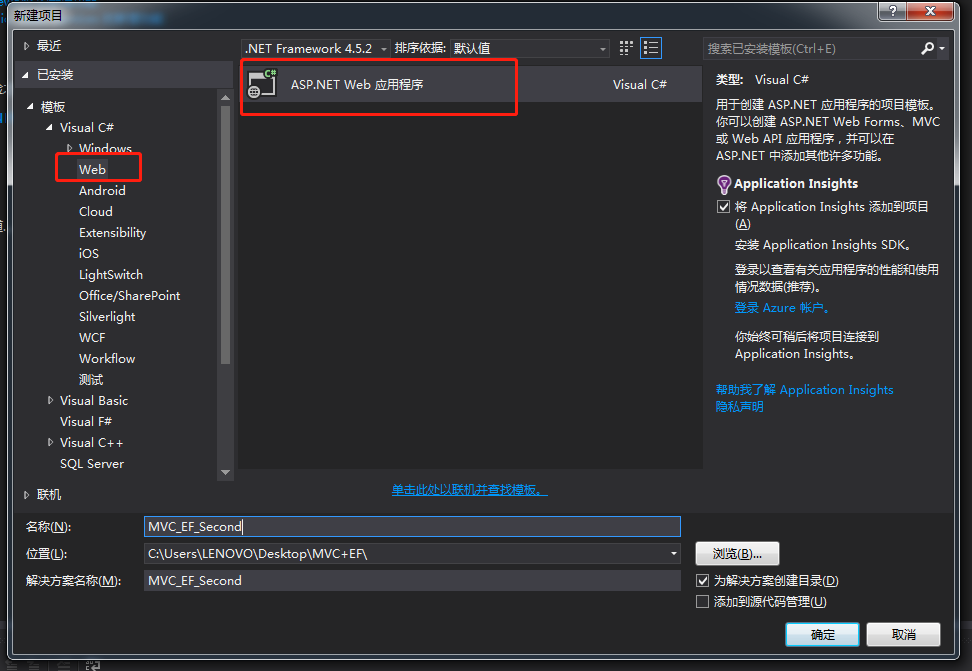This screenshot has width=972, height=671.
Task: Click the ASP.NET Web application template icon
Action: pyautogui.click(x=262, y=84)
